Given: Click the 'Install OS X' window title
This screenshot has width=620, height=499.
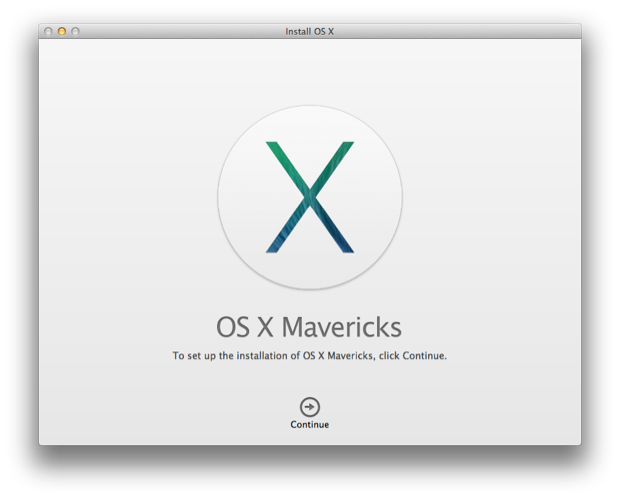Looking at the screenshot, I should pos(310,32).
